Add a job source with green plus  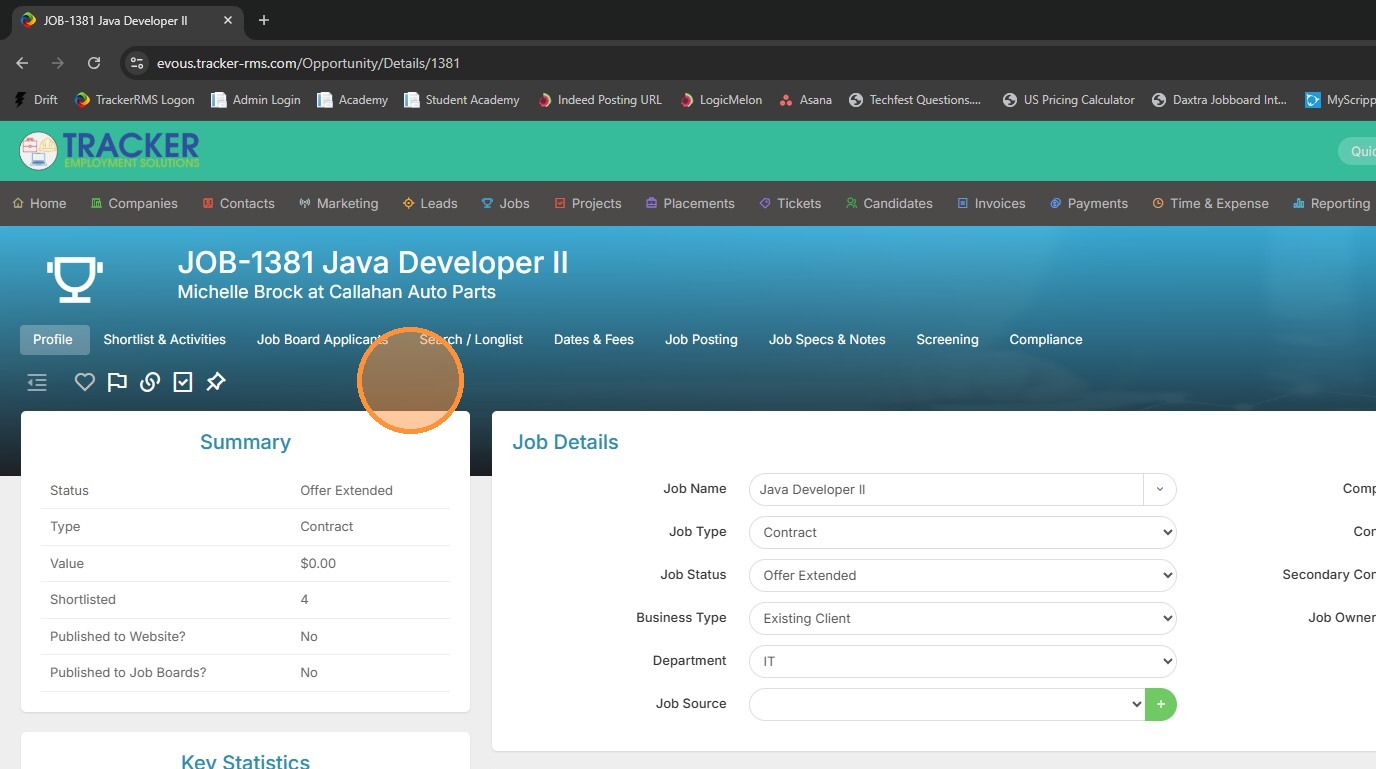click(x=1161, y=704)
